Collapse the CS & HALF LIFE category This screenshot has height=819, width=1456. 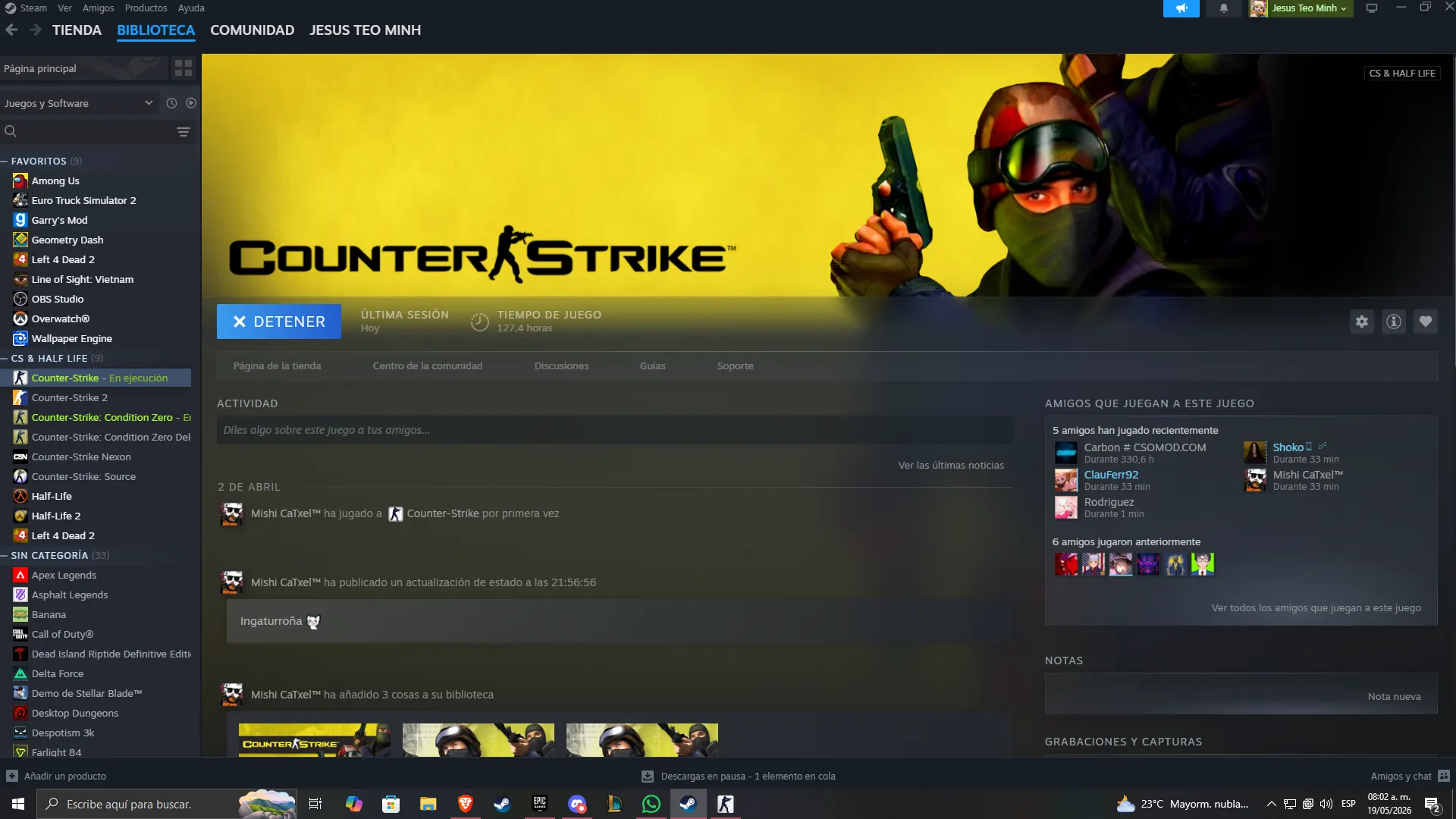pos(5,358)
